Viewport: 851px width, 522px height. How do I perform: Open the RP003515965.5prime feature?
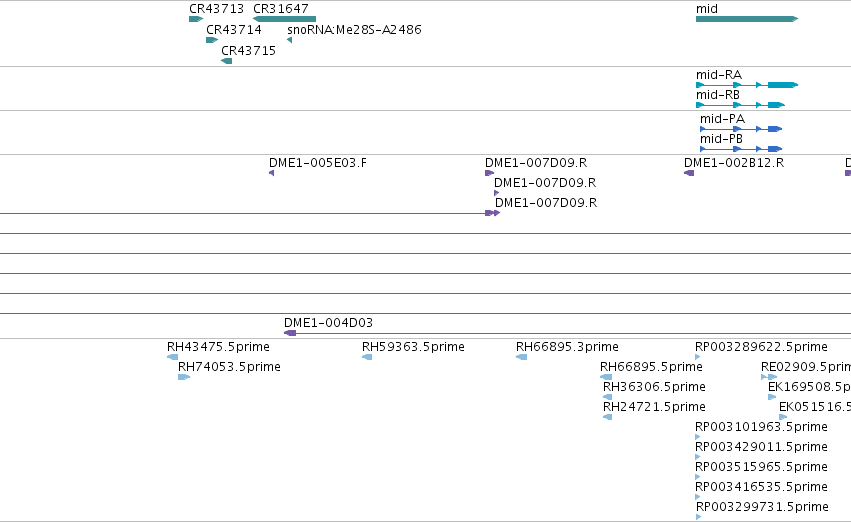697,476
